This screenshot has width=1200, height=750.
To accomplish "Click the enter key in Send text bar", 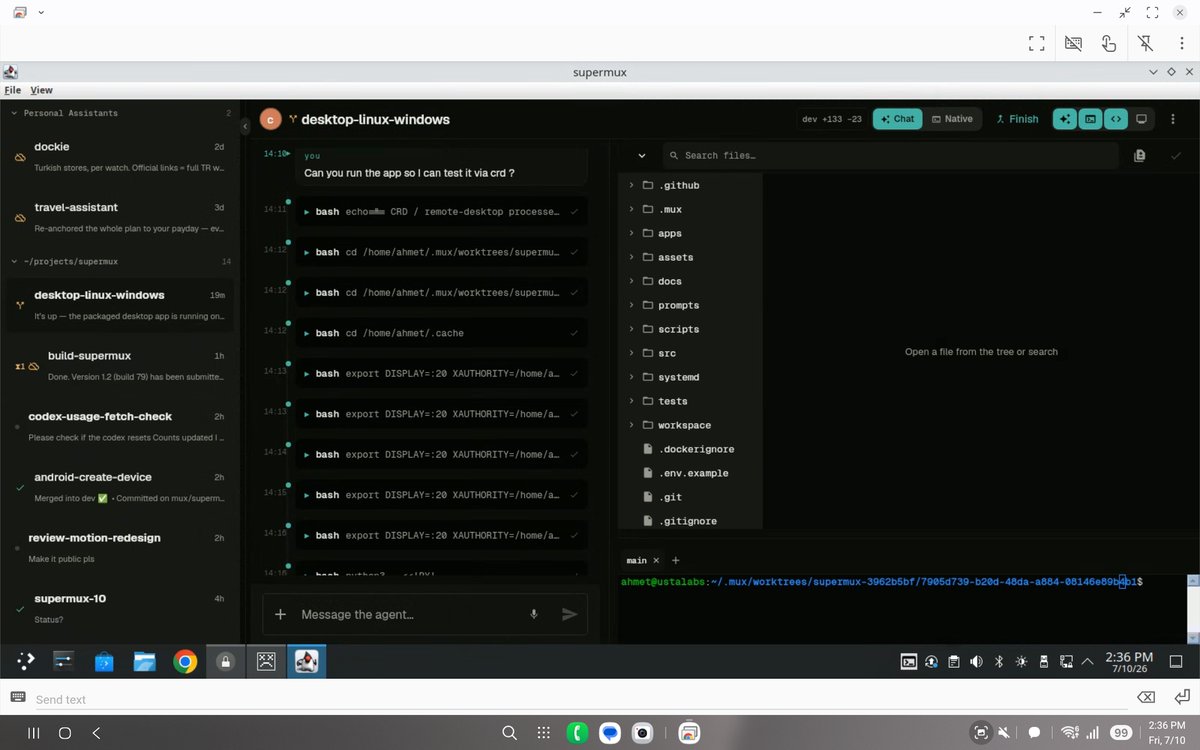I will pyautogui.click(x=1181, y=697).
